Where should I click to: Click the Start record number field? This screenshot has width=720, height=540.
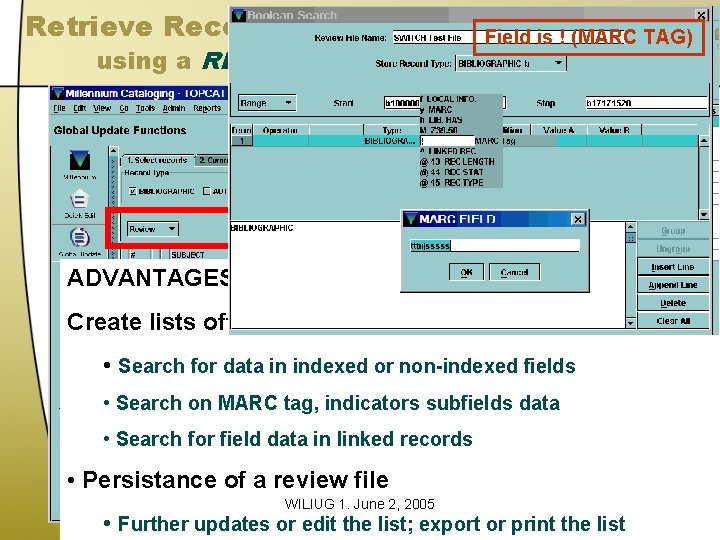(444, 103)
